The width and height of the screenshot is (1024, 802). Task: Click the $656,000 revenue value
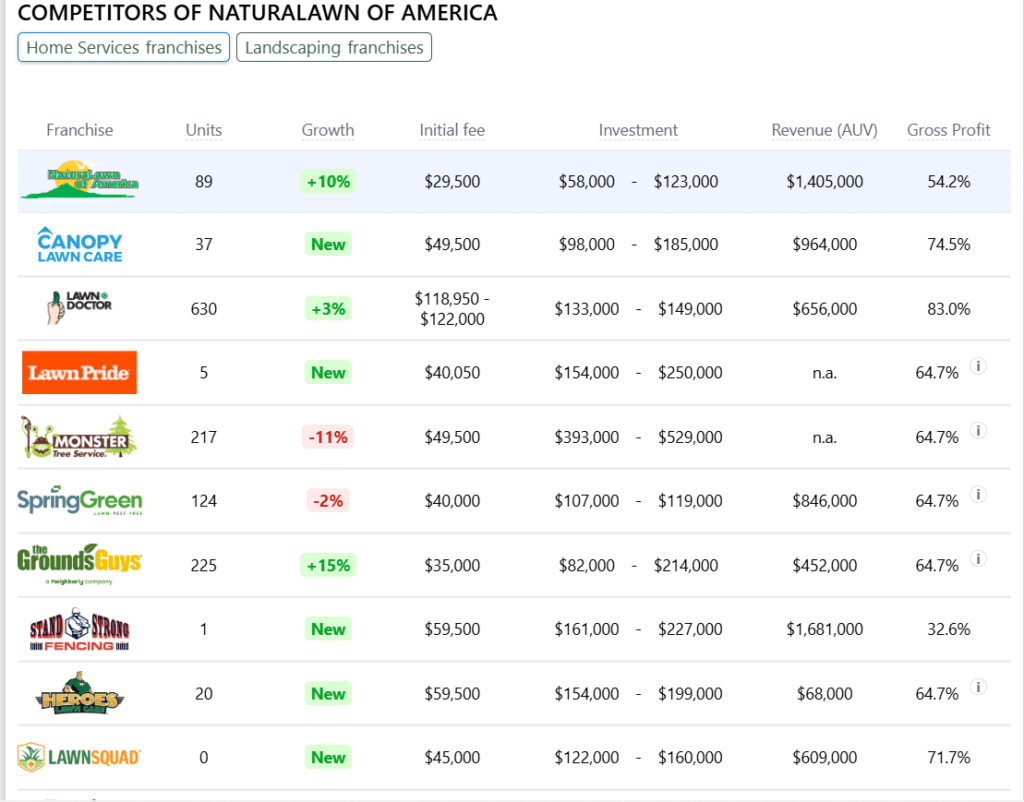click(824, 308)
